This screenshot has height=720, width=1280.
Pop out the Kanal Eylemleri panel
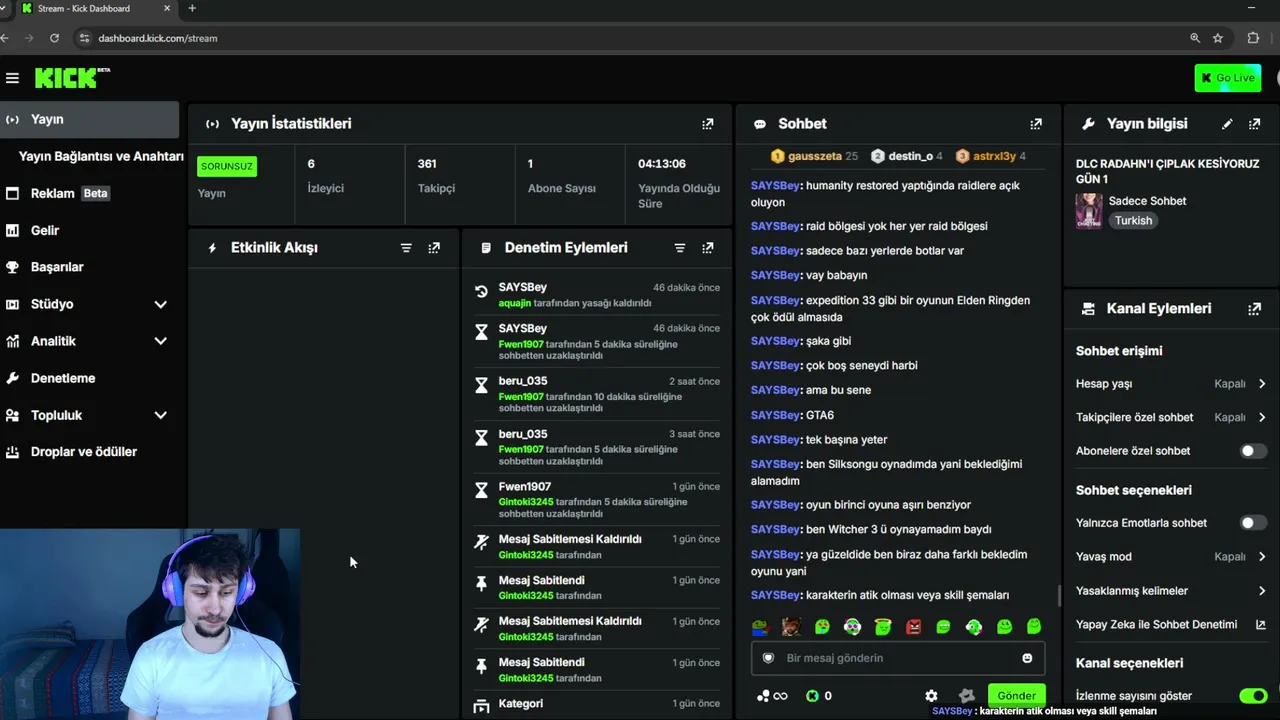pyautogui.click(x=1255, y=309)
